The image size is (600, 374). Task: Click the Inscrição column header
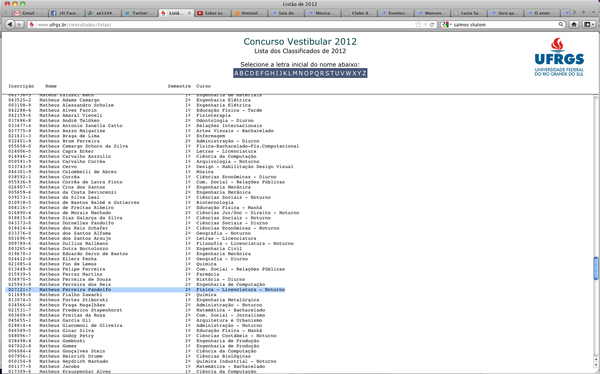(x=21, y=86)
